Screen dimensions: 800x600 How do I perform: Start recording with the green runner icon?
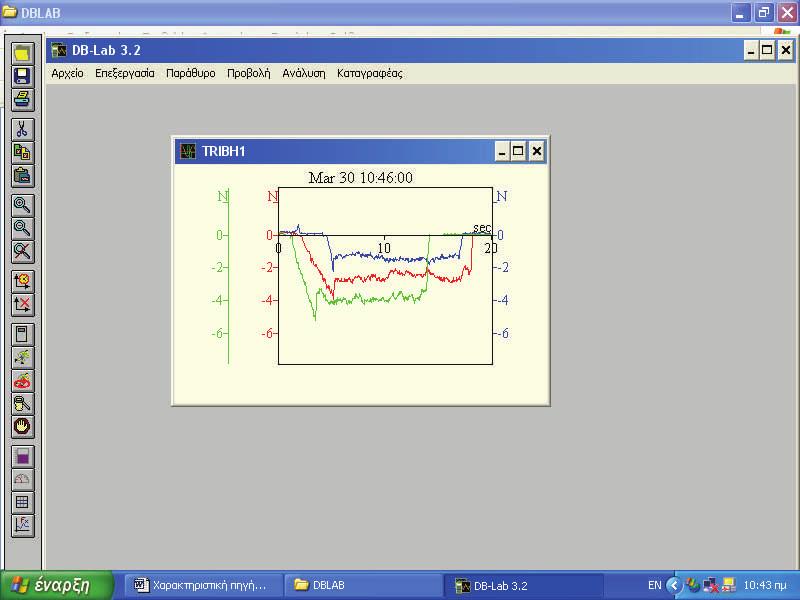22,357
